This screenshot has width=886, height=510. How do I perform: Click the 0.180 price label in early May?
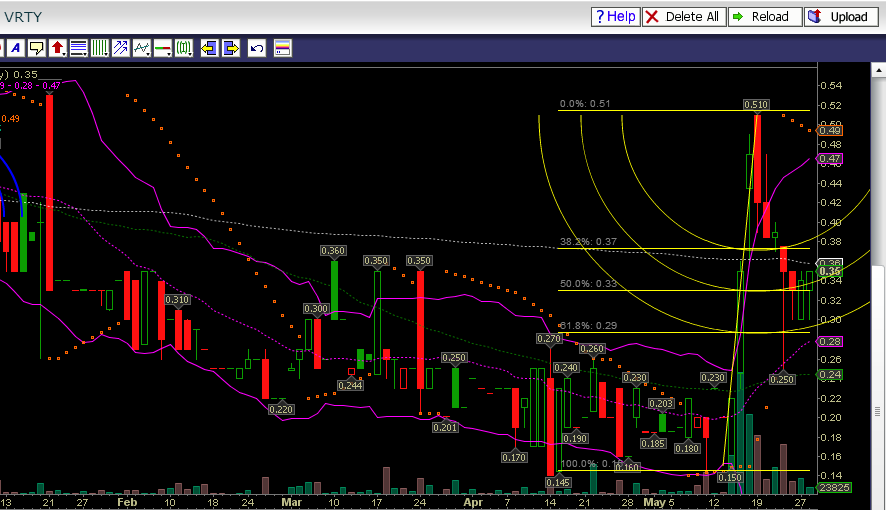pos(687,448)
